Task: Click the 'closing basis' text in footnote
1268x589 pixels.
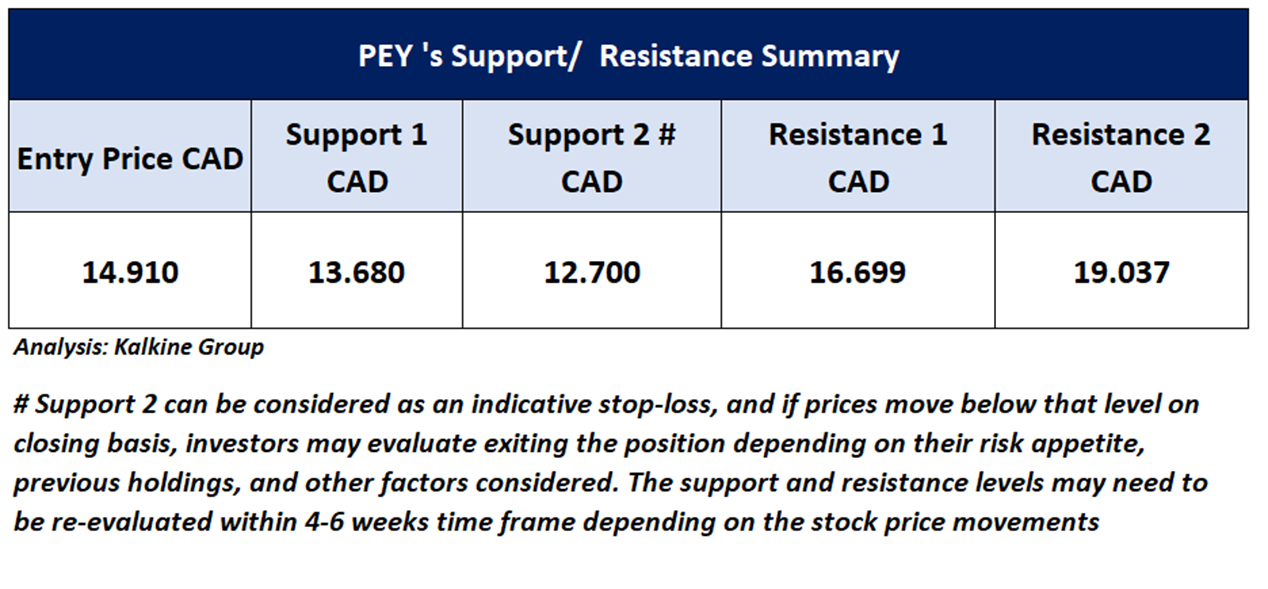Action: click(95, 444)
